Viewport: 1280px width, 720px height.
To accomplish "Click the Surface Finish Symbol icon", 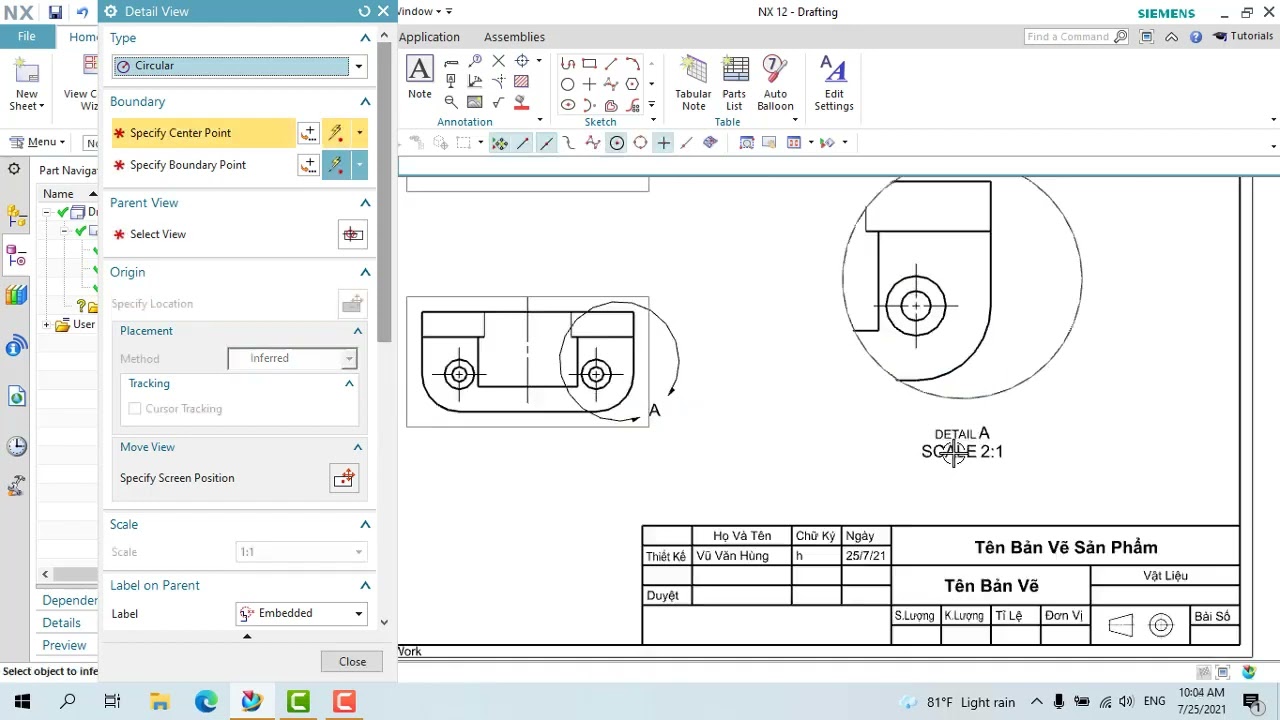I will point(498,102).
